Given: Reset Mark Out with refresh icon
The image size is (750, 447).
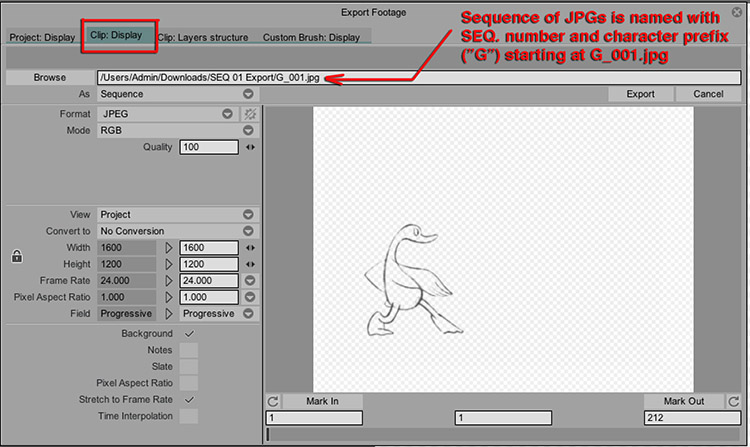Looking at the screenshot, I should [734, 402].
